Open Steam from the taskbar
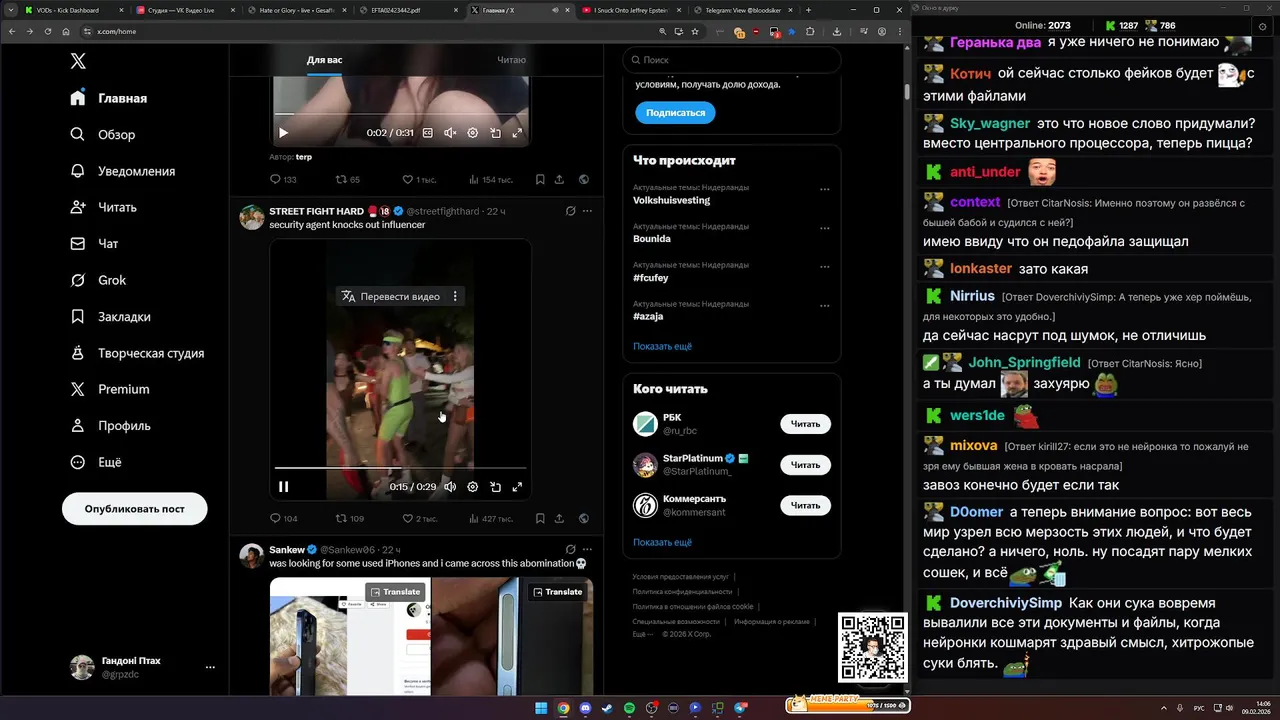The height and width of the screenshot is (720, 1280). pos(607,708)
